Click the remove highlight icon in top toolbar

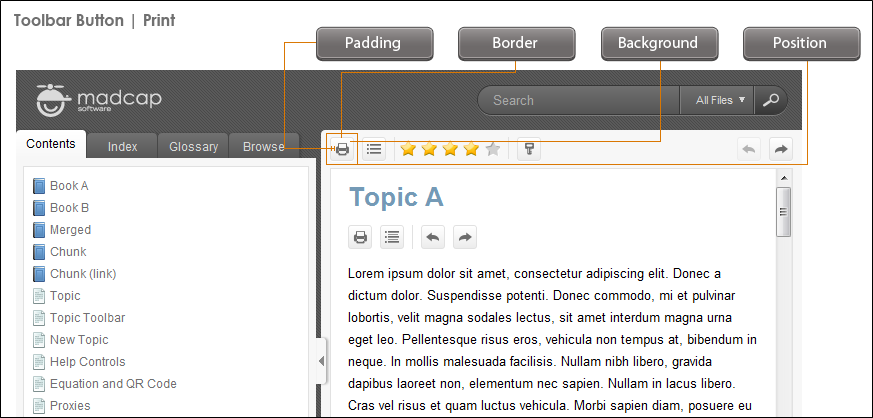point(529,149)
